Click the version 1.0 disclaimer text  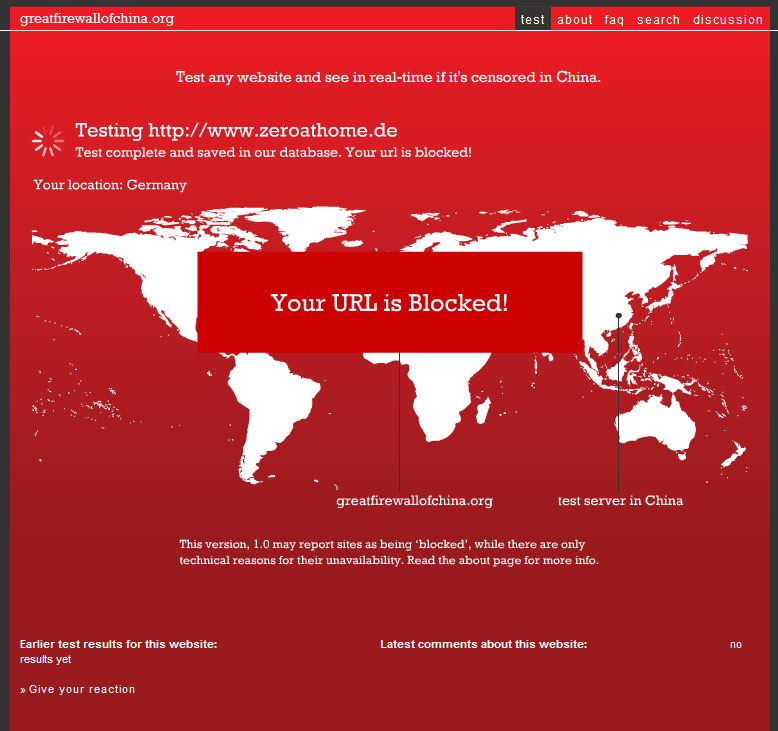(x=389, y=552)
